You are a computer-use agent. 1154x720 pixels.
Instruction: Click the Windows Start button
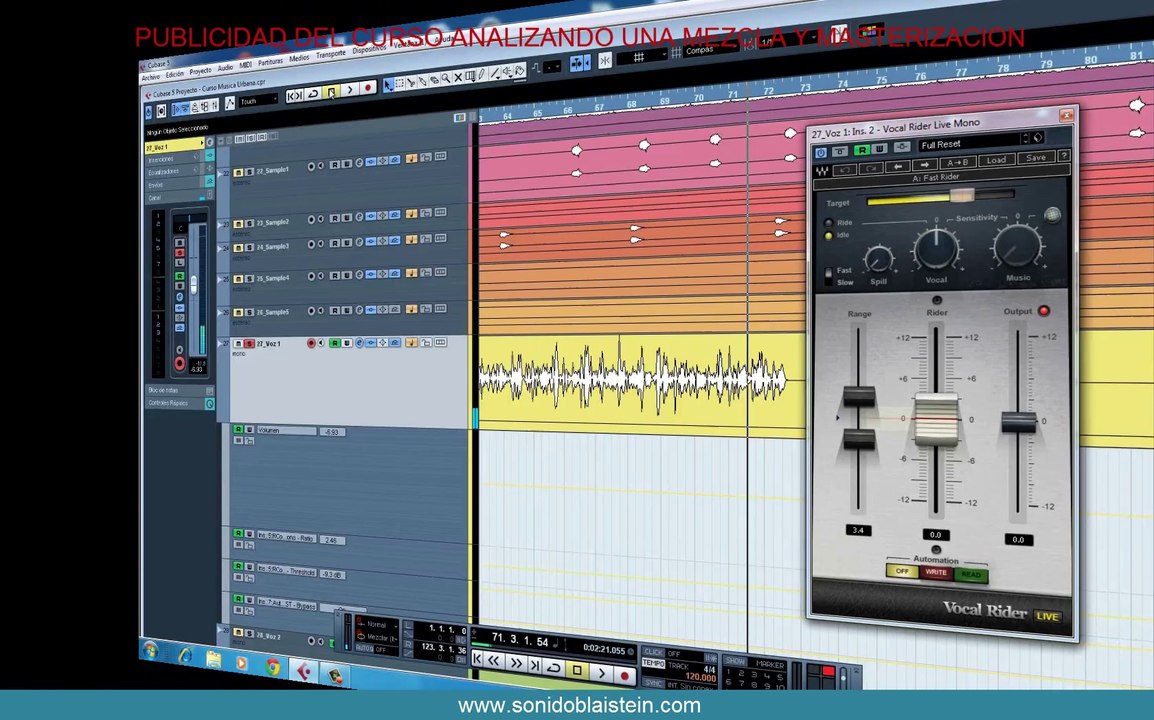[x=151, y=653]
